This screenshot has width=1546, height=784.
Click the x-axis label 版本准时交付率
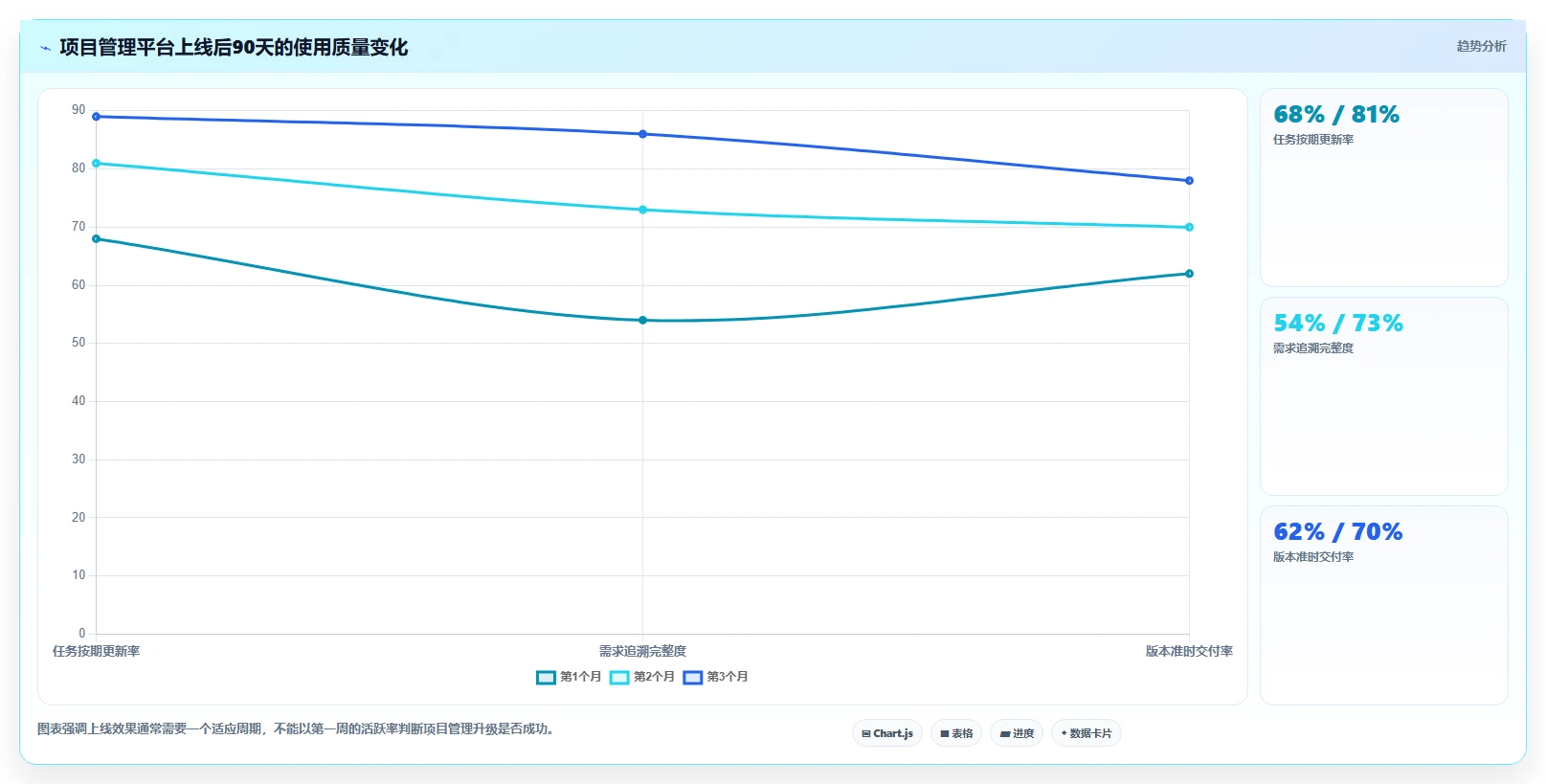(1189, 651)
